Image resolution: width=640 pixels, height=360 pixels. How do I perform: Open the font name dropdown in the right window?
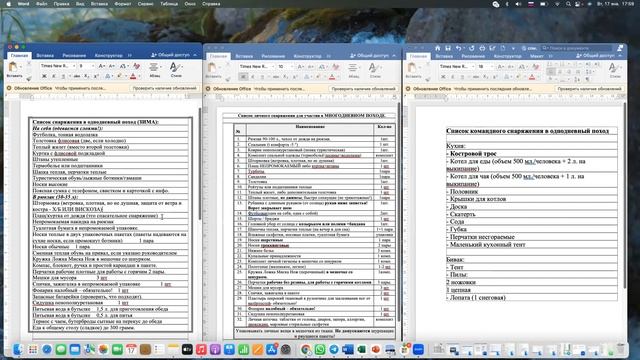click(473, 66)
